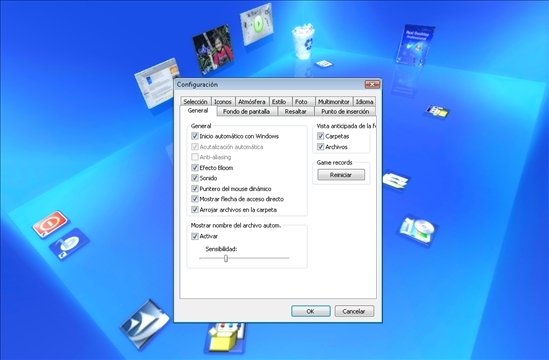549x360 pixels.
Task: Switch to the Selección tab
Action: click(x=195, y=102)
